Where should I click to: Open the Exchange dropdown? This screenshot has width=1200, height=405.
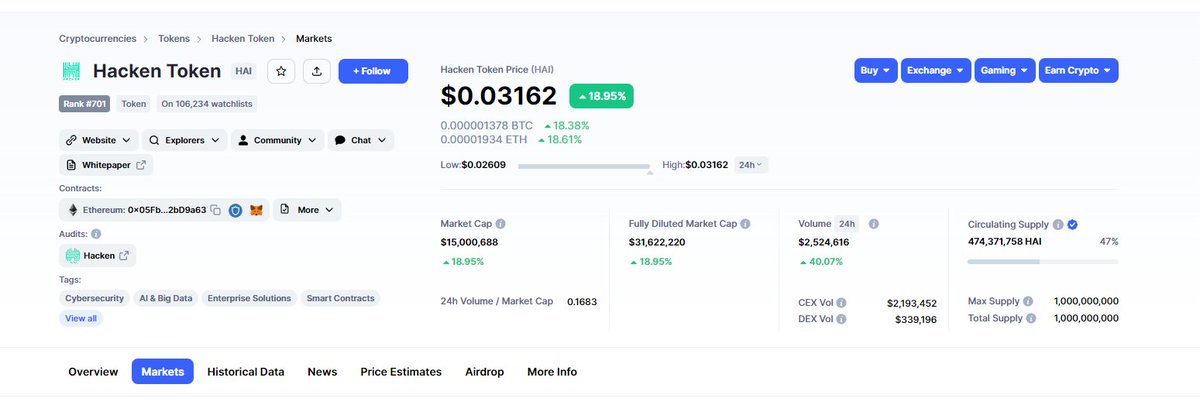(935, 70)
